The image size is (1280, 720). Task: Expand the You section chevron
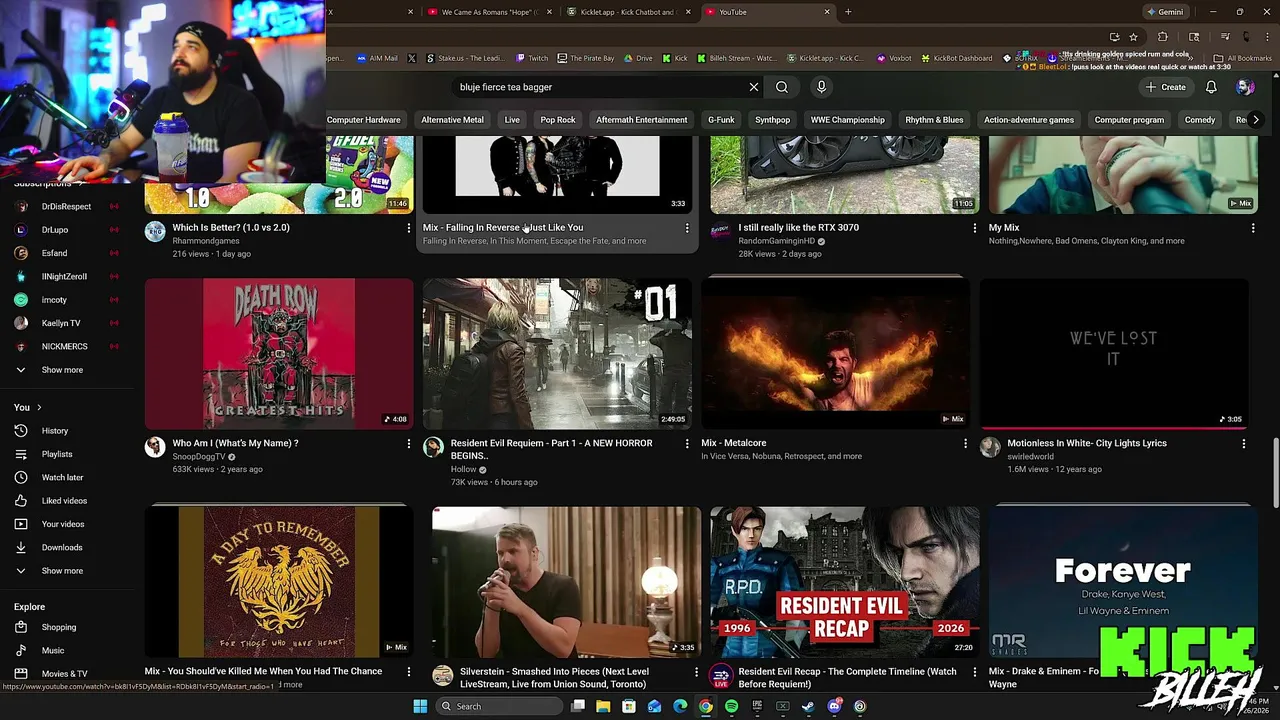click(x=39, y=408)
